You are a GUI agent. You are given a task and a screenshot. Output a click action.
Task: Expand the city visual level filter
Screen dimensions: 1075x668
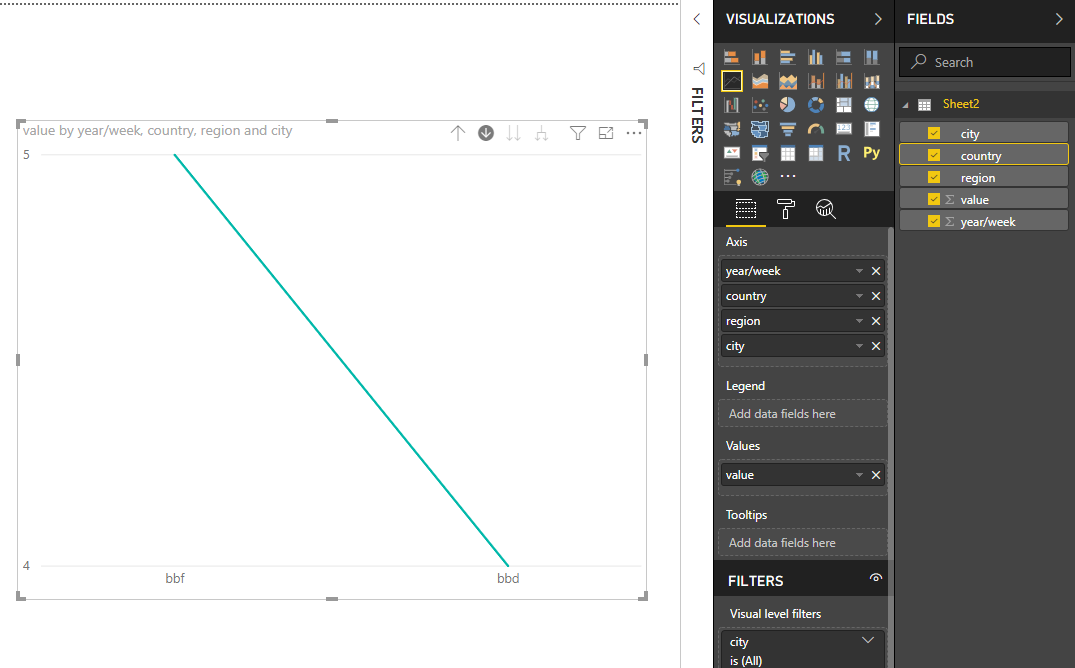[x=868, y=641]
